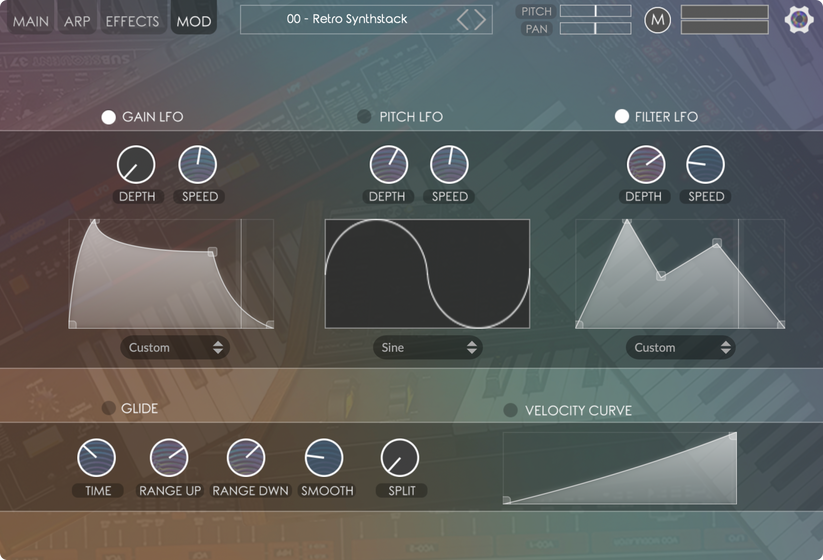Click the Pitch slider bar
The image size is (823, 560).
pyautogui.click(x=595, y=11)
